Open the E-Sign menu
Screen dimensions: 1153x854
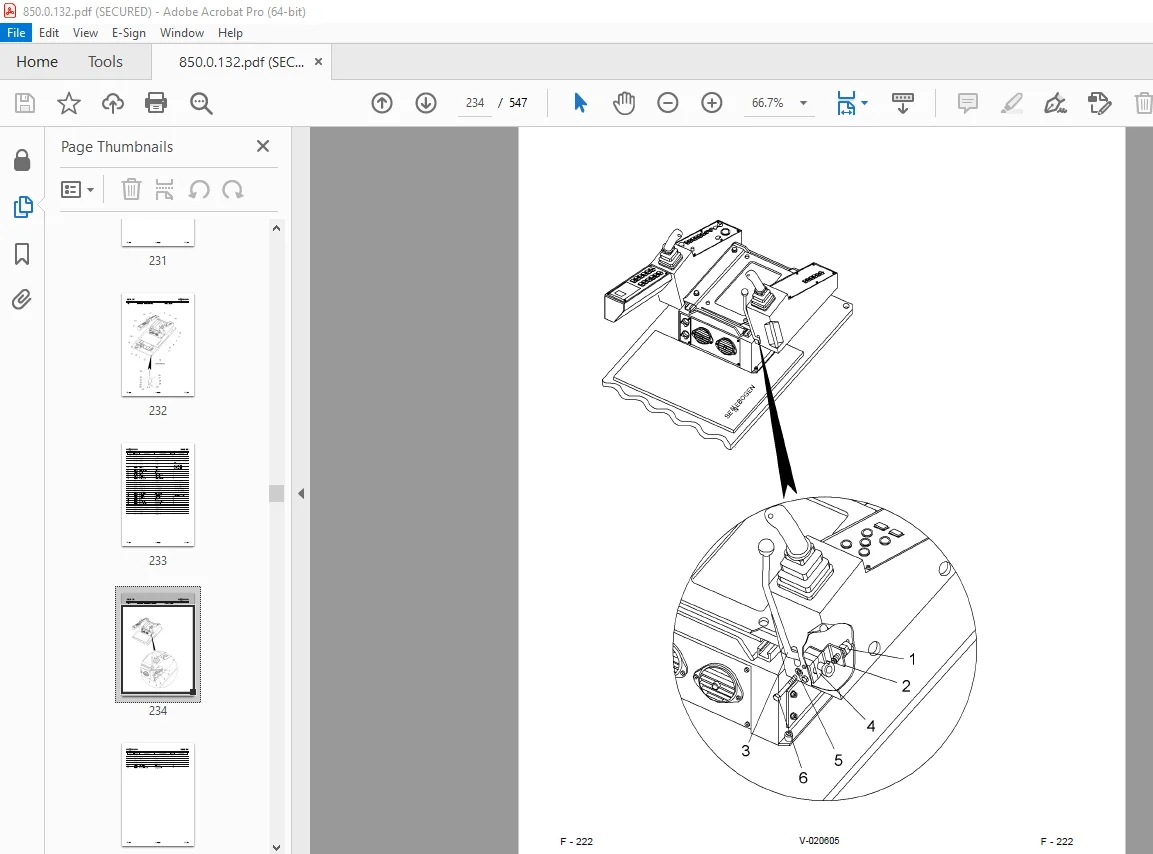point(129,33)
